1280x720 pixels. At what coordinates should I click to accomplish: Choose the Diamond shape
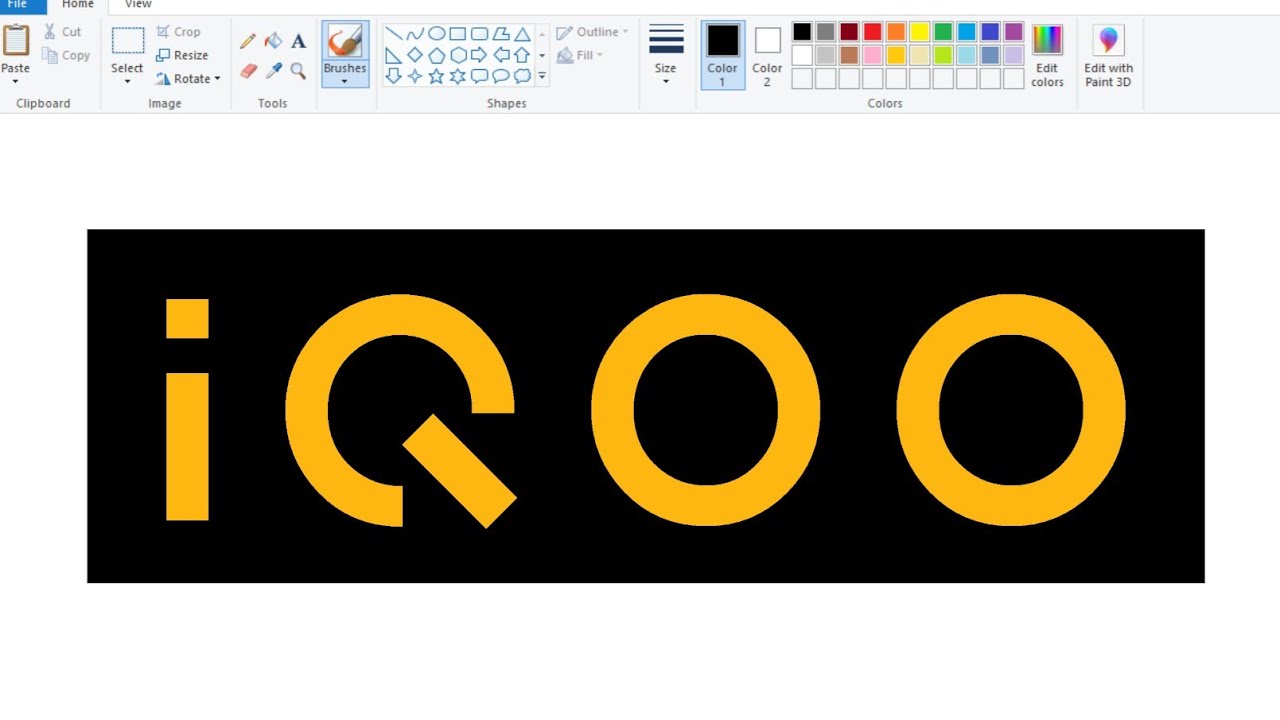[415, 55]
